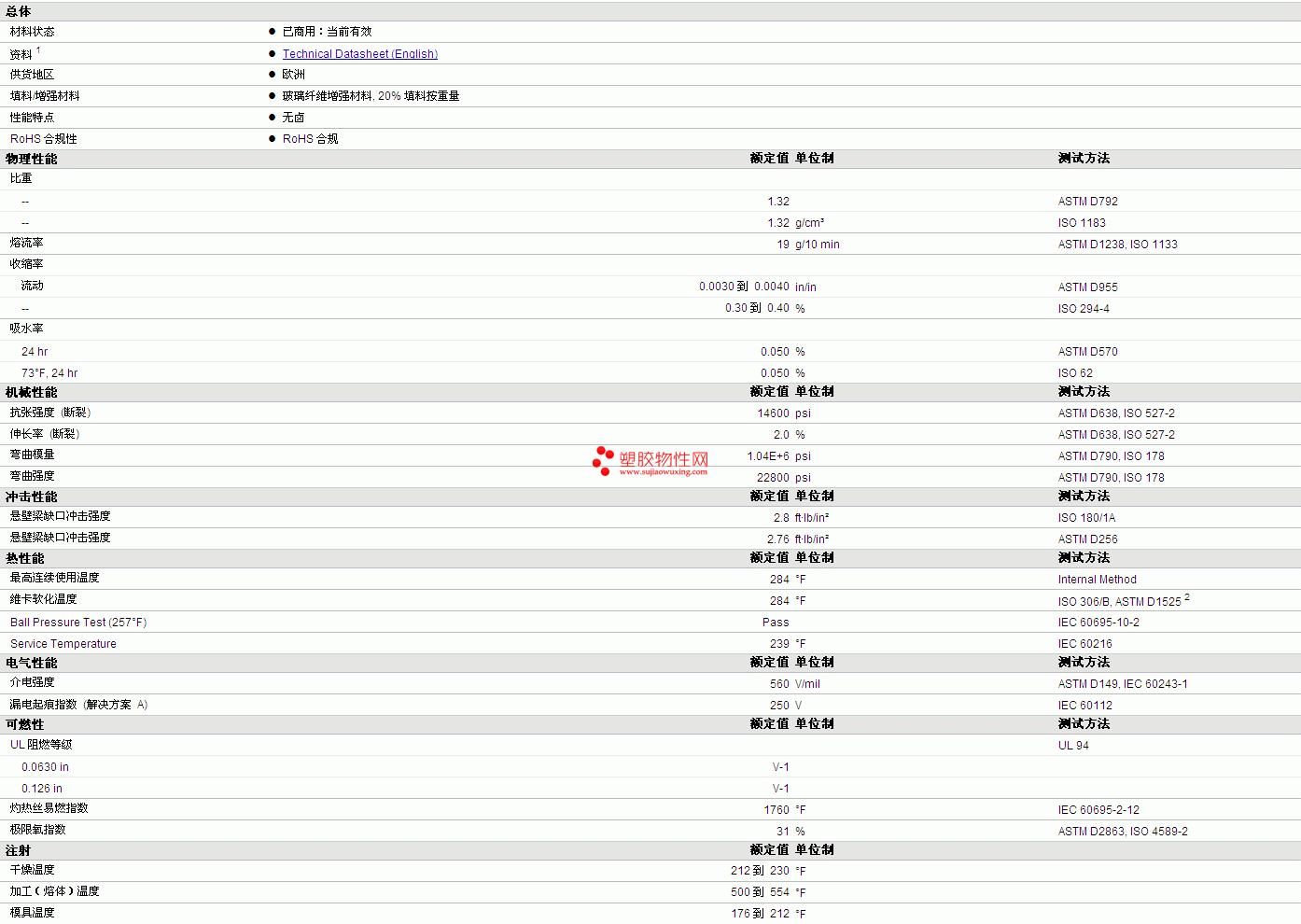Select the 可燃性 section header

click(25, 724)
